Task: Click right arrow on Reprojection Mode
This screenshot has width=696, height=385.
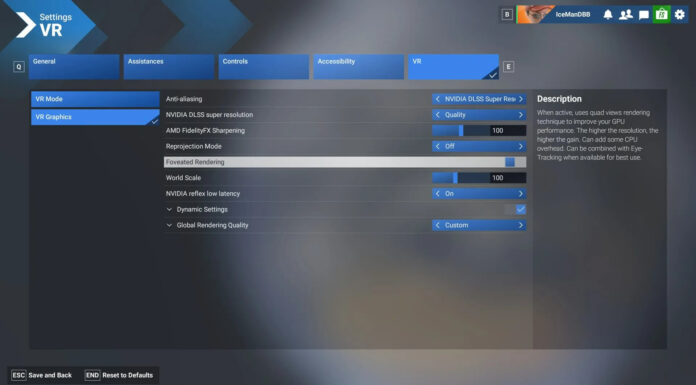Action: tap(521, 146)
